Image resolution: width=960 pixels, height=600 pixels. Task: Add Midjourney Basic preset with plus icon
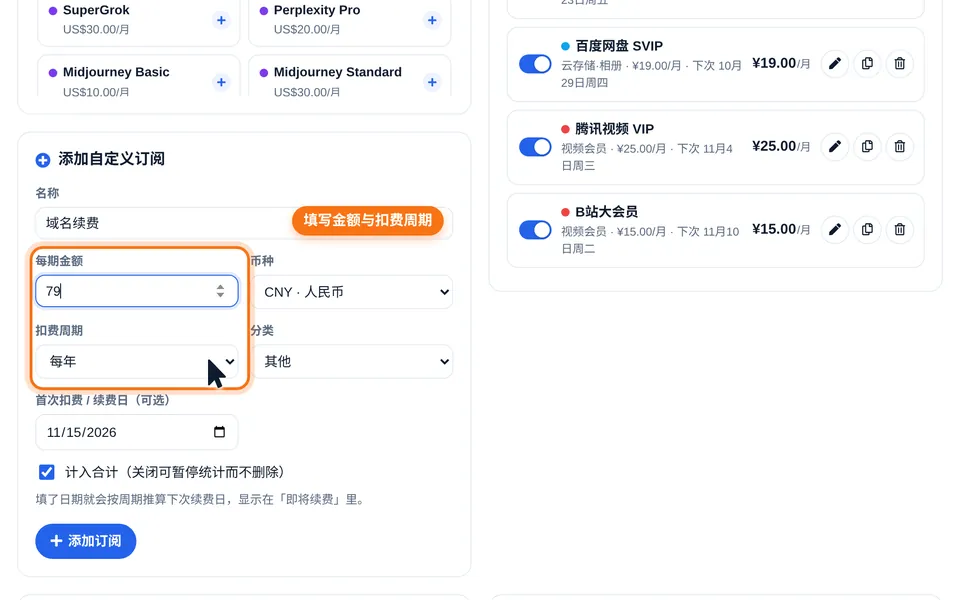221,82
